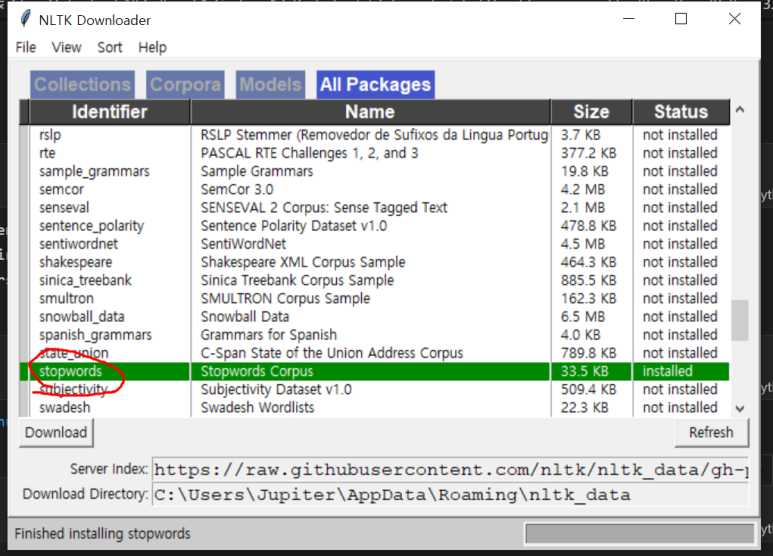This screenshot has width=773, height=556.
Task: Click the Download button
Action: (x=56, y=432)
